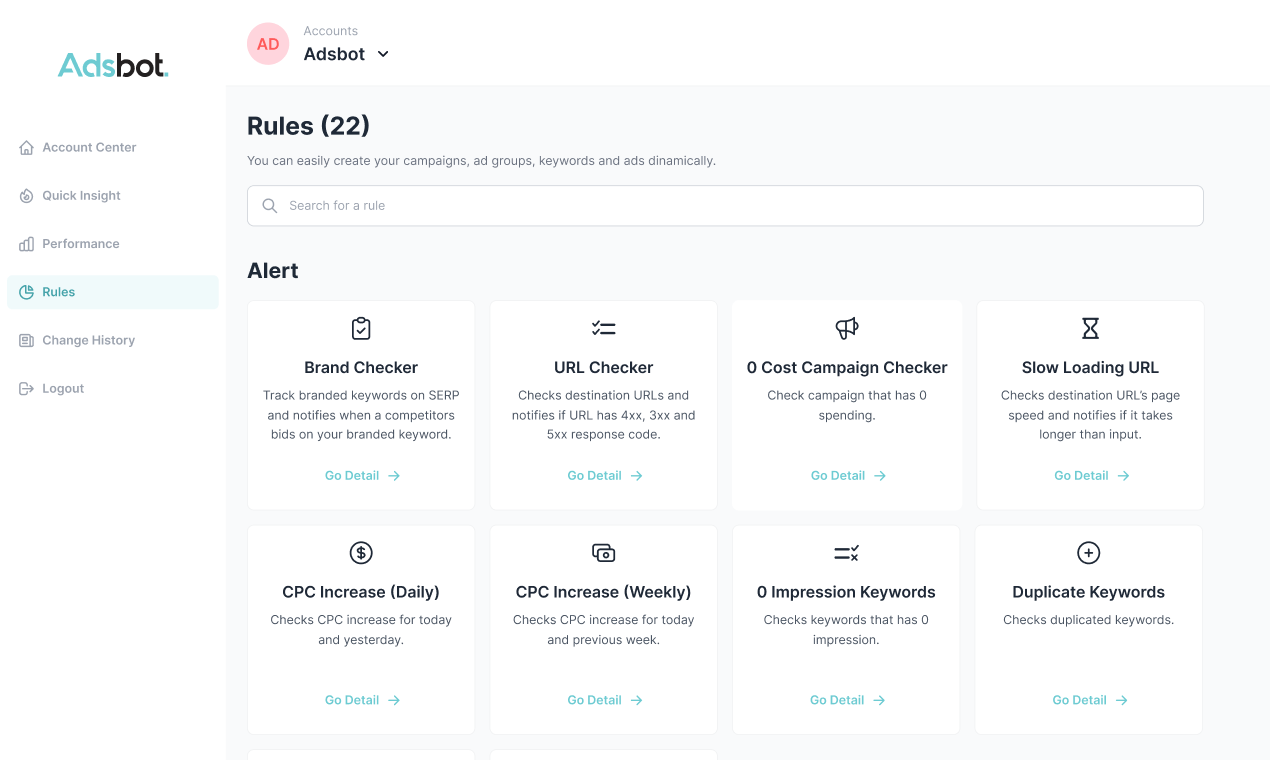Click the Slow Loading URL hourglass icon
1270x760 pixels.
coord(1090,328)
